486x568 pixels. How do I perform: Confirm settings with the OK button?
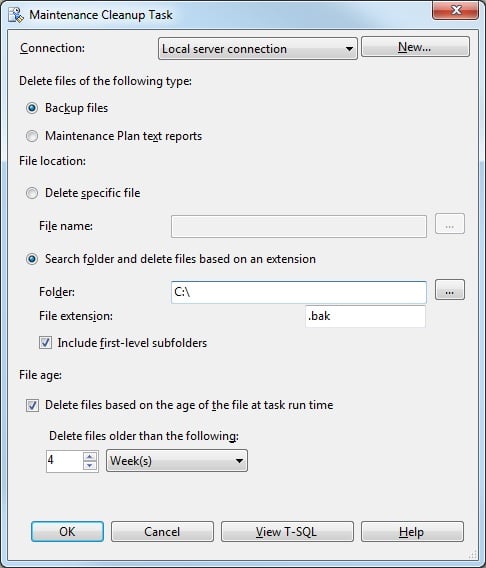(x=67, y=531)
